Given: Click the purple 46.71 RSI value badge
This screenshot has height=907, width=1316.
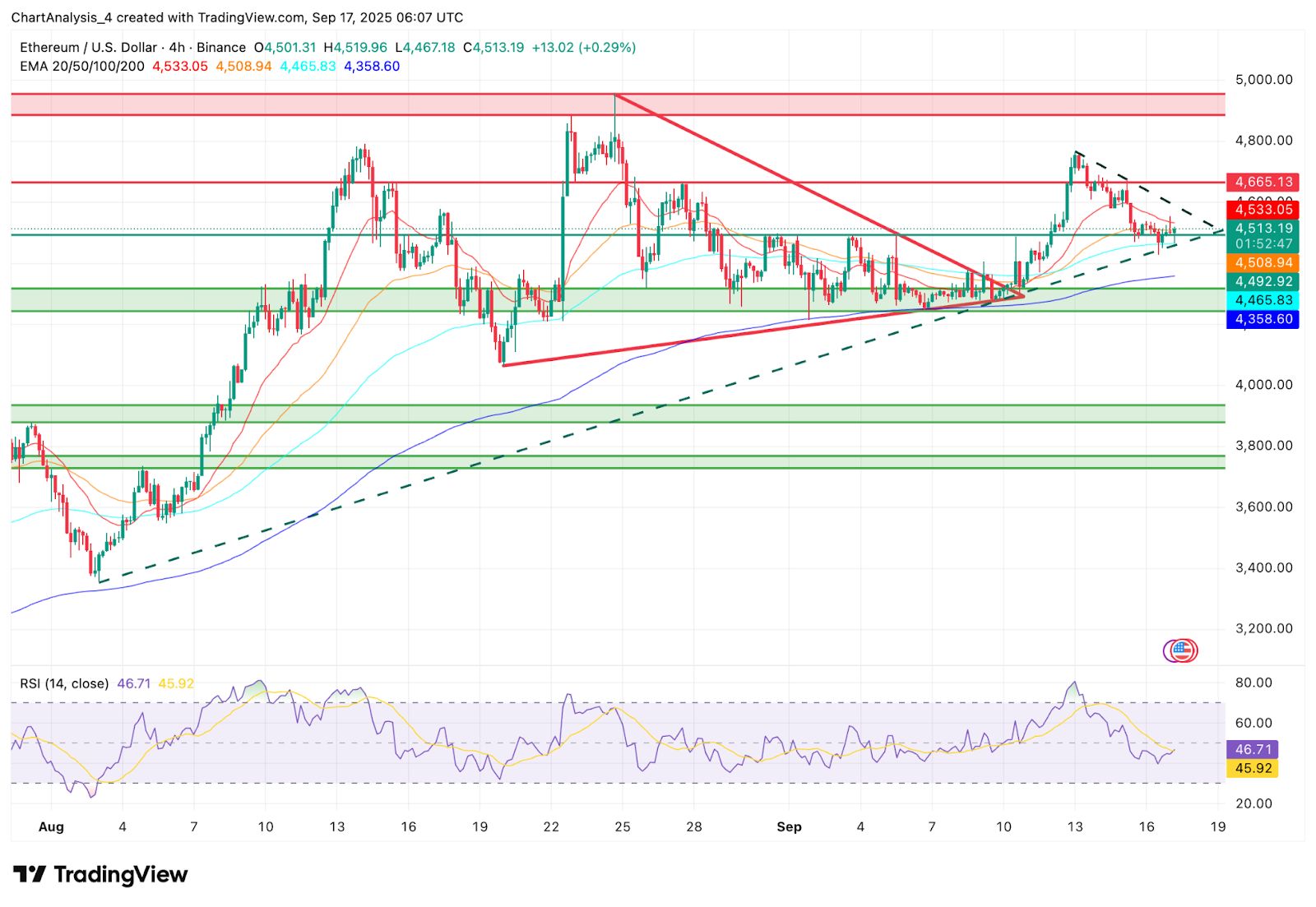Looking at the screenshot, I should click(1251, 749).
